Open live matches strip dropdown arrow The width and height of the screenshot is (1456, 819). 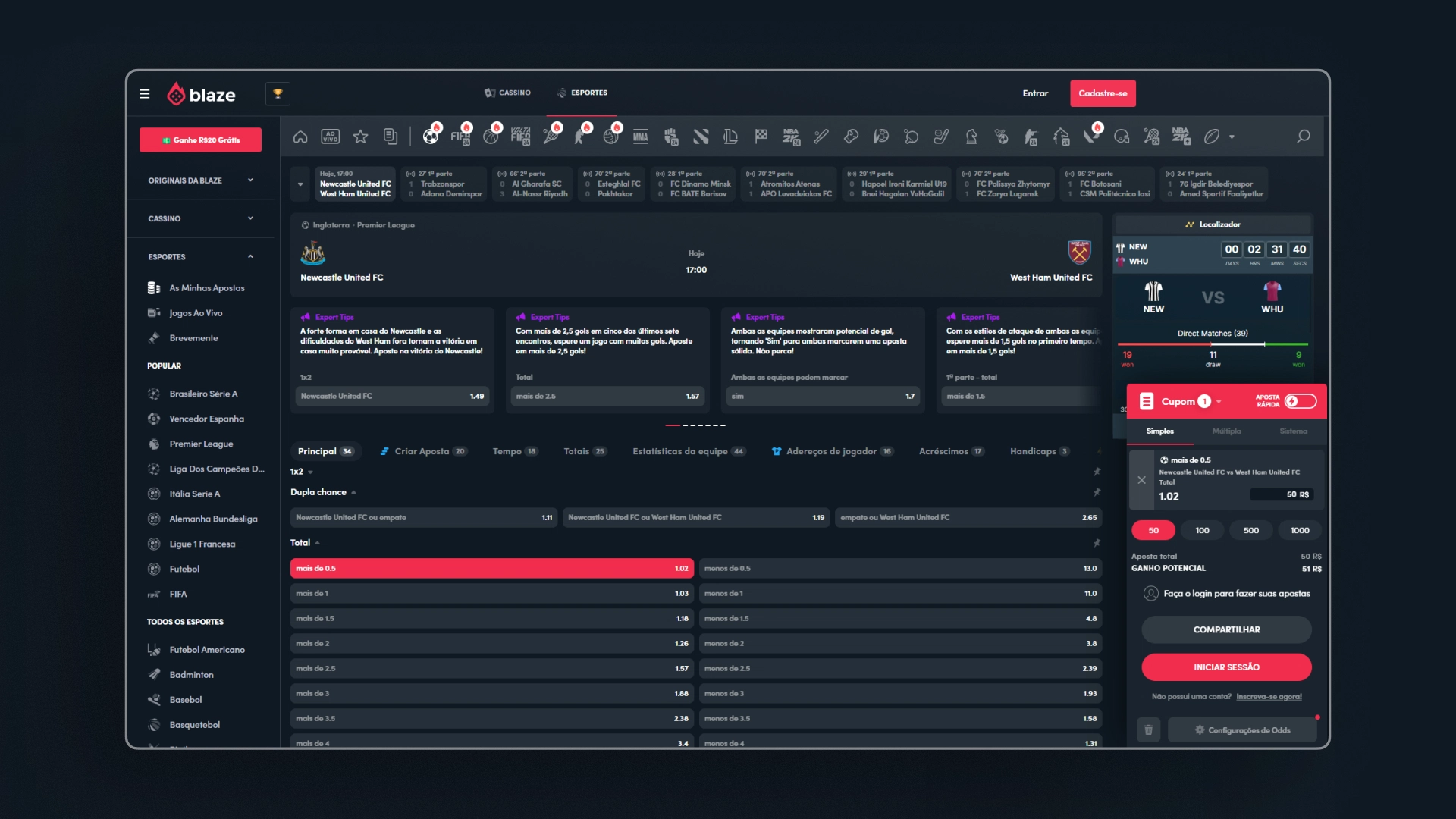[300, 184]
